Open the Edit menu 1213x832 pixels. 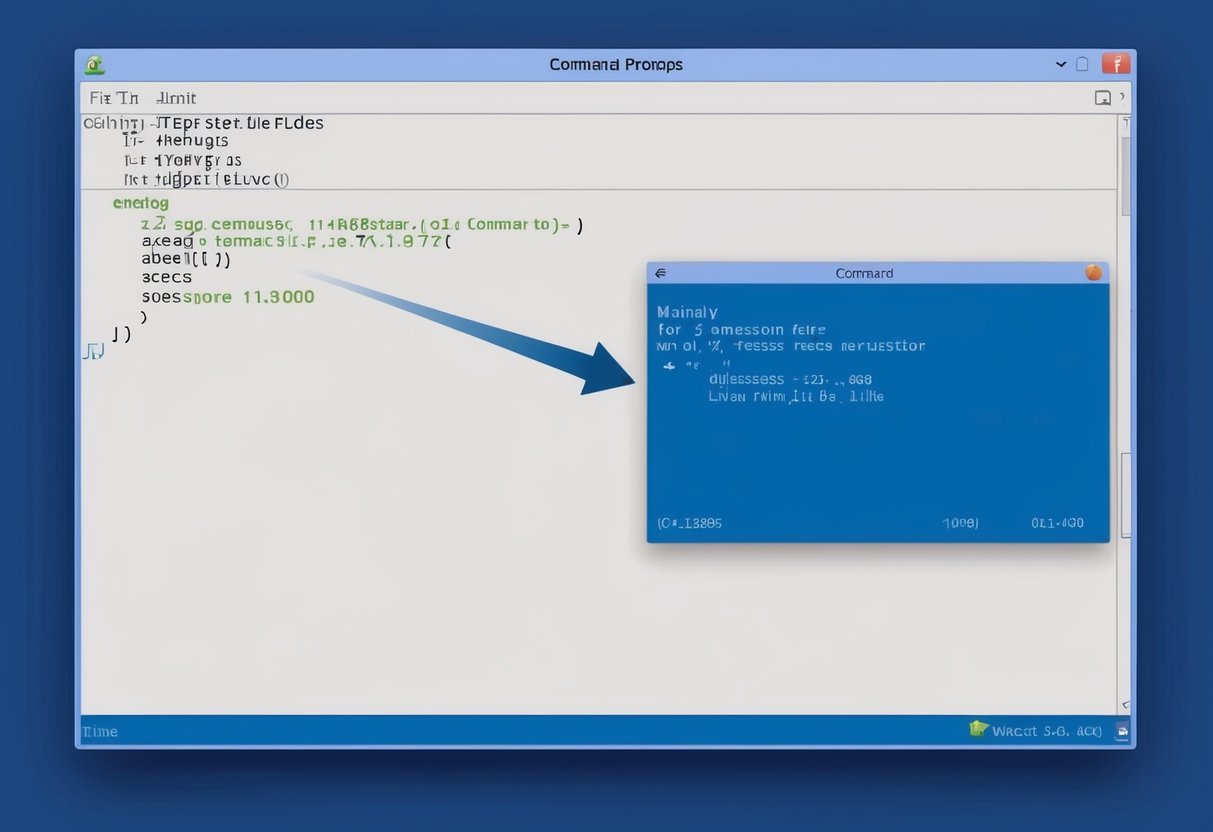pos(175,97)
